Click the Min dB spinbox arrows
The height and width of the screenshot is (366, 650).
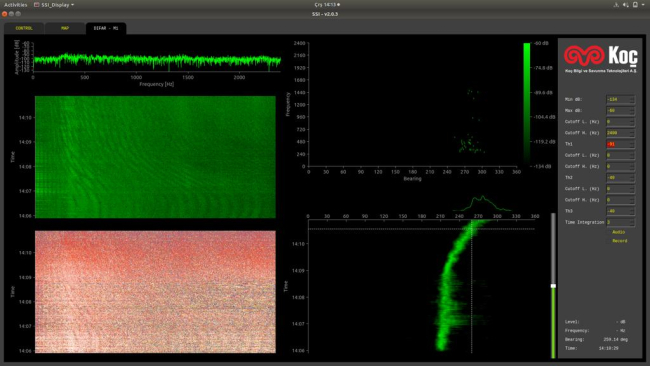(632, 99)
